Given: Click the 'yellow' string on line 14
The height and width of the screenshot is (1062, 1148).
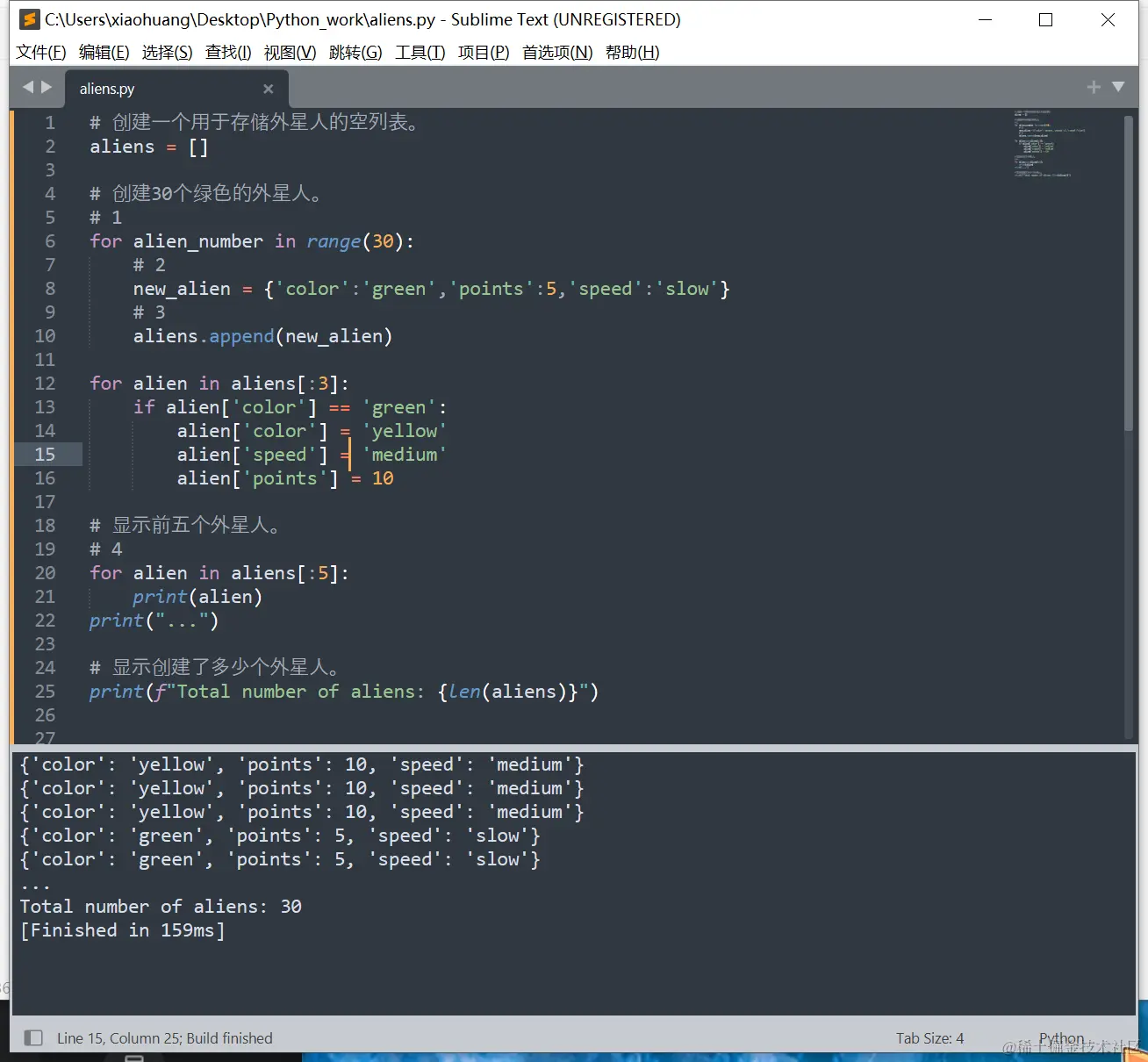Looking at the screenshot, I should coord(405,431).
